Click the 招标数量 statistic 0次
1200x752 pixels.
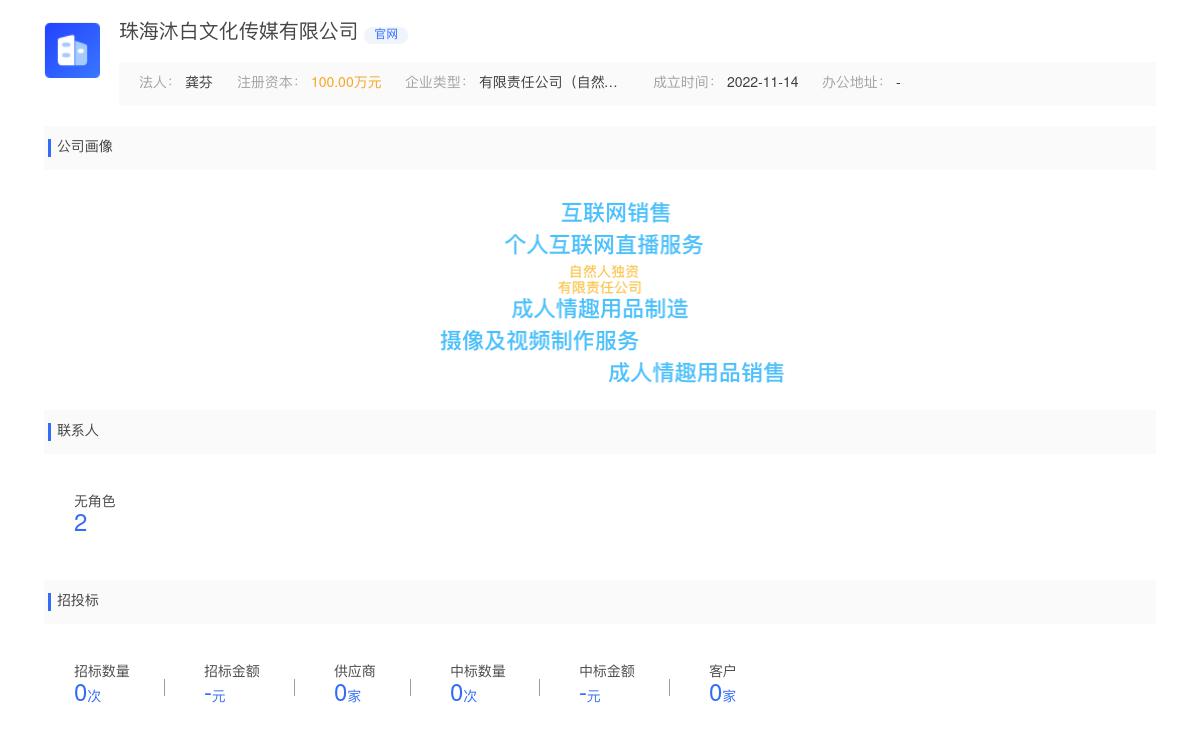pyautogui.click(x=86, y=693)
